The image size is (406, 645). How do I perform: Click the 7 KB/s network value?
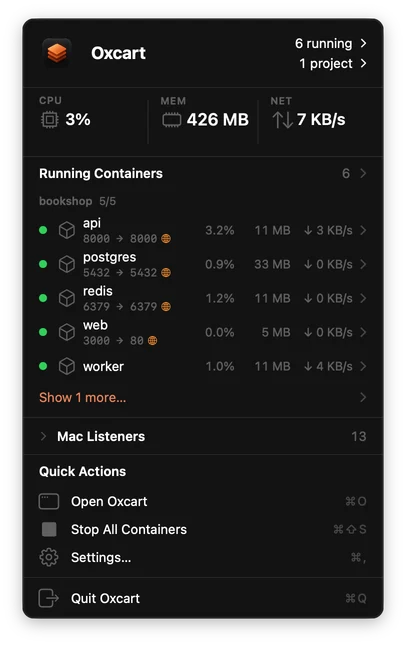[x=321, y=120]
